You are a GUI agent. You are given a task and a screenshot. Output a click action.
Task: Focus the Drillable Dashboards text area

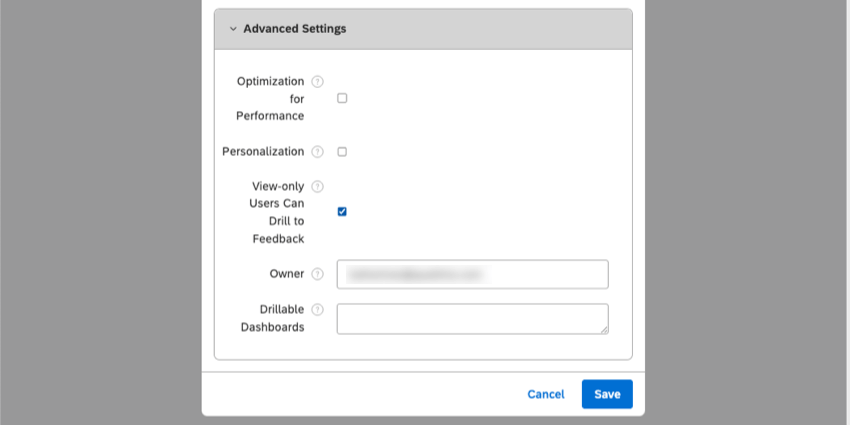pyautogui.click(x=472, y=318)
